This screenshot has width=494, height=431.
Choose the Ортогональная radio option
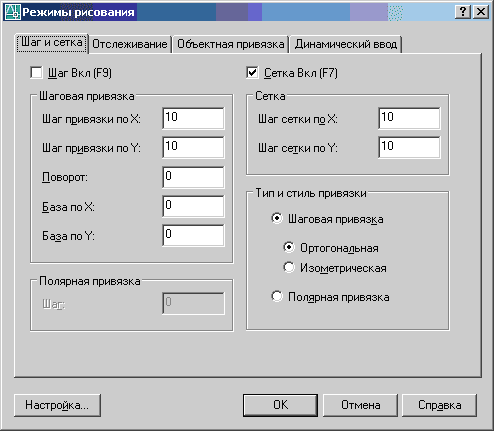[x=289, y=248]
